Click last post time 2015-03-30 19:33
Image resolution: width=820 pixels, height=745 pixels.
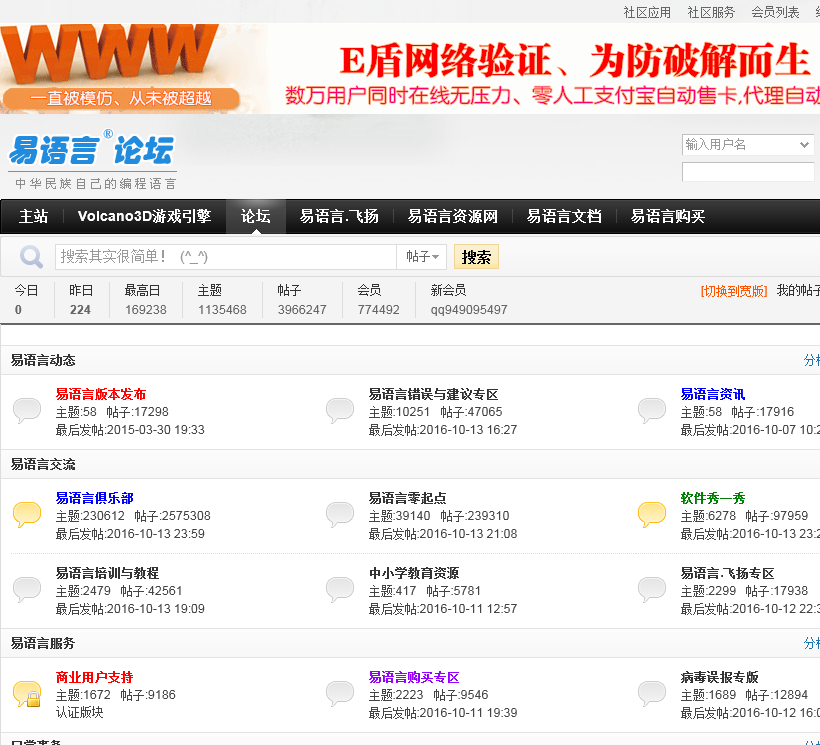point(156,430)
